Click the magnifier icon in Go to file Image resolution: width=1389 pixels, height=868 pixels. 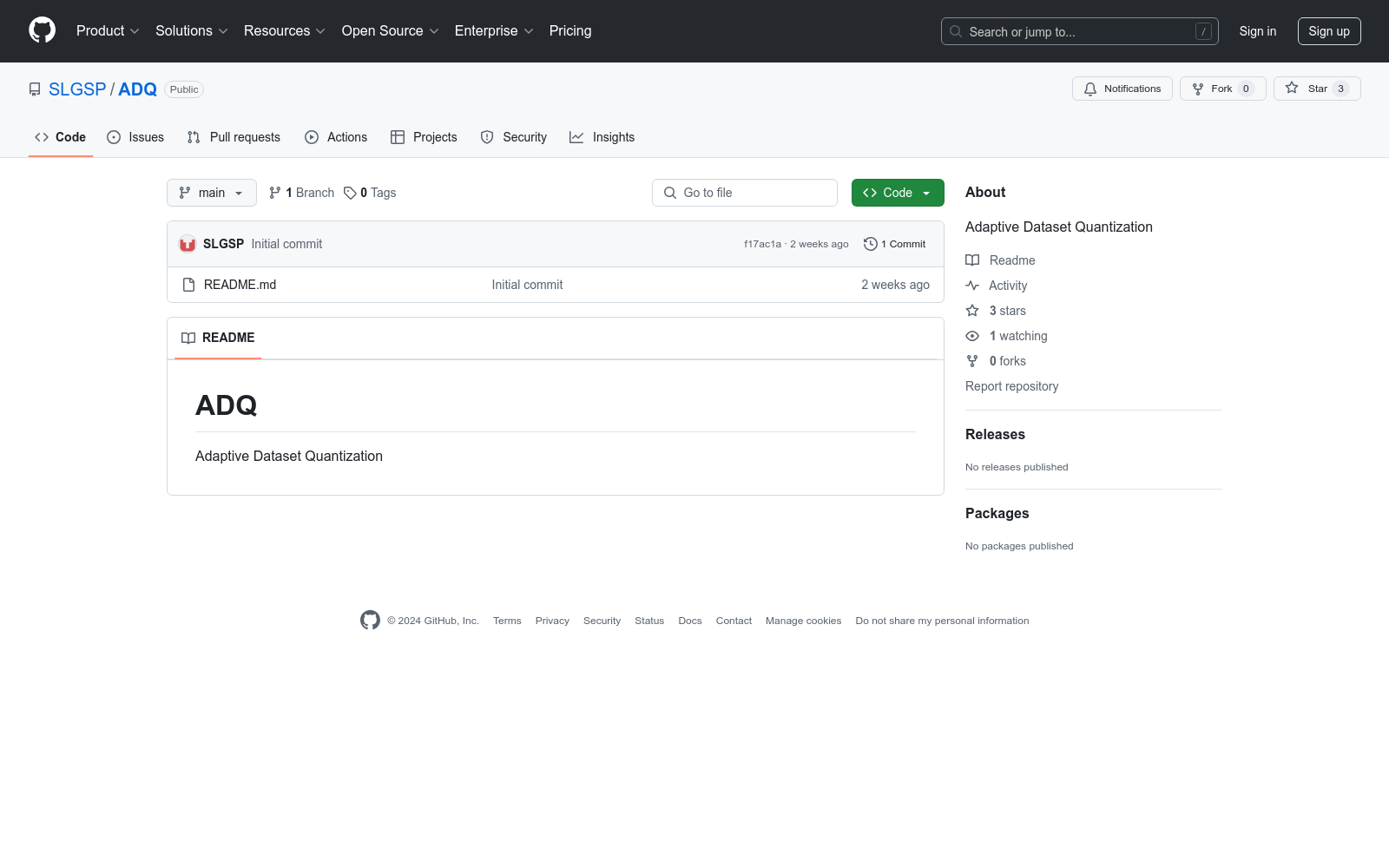click(670, 193)
